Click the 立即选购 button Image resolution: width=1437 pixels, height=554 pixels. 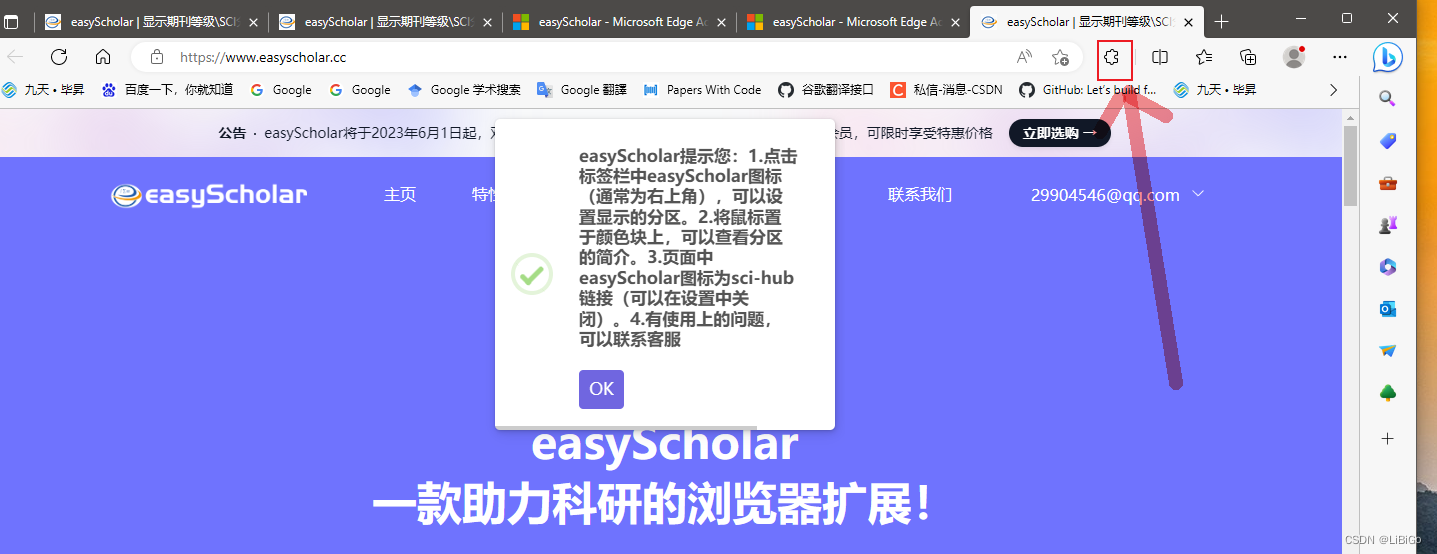pyautogui.click(x=1060, y=132)
